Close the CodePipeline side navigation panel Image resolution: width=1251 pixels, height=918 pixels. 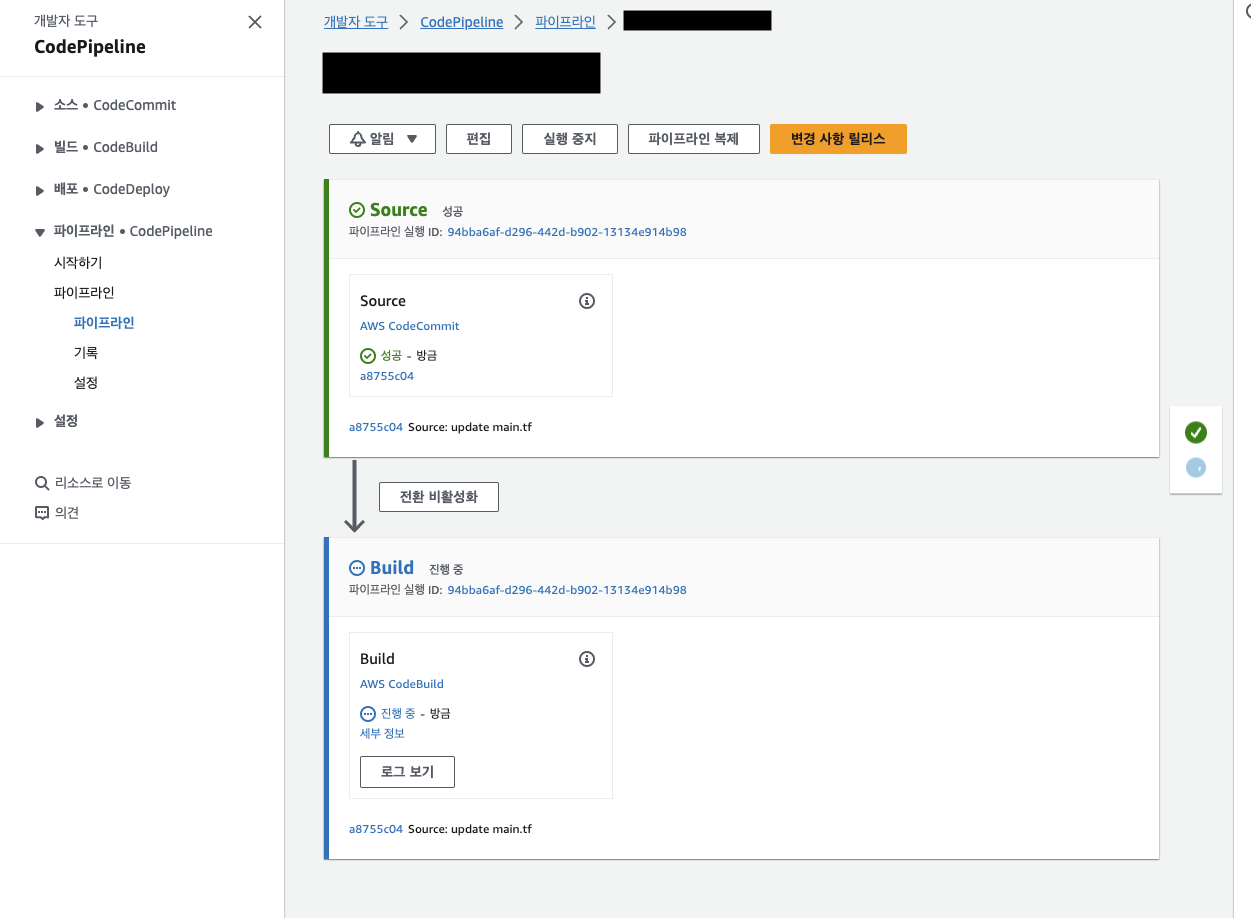pyautogui.click(x=255, y=22)
